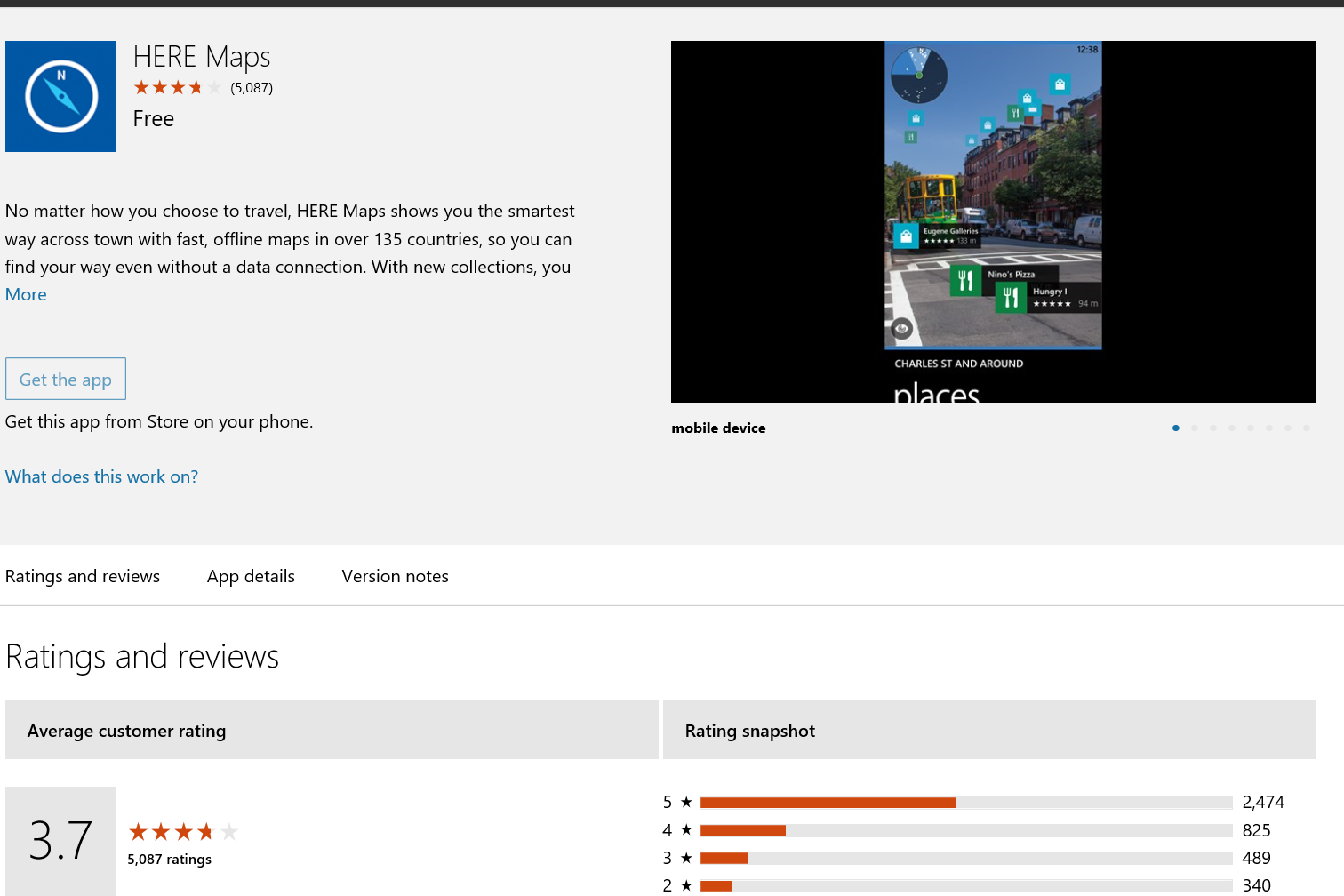Click the Get the app button
Screen dimensions: 1344x896
click(66, 379)
